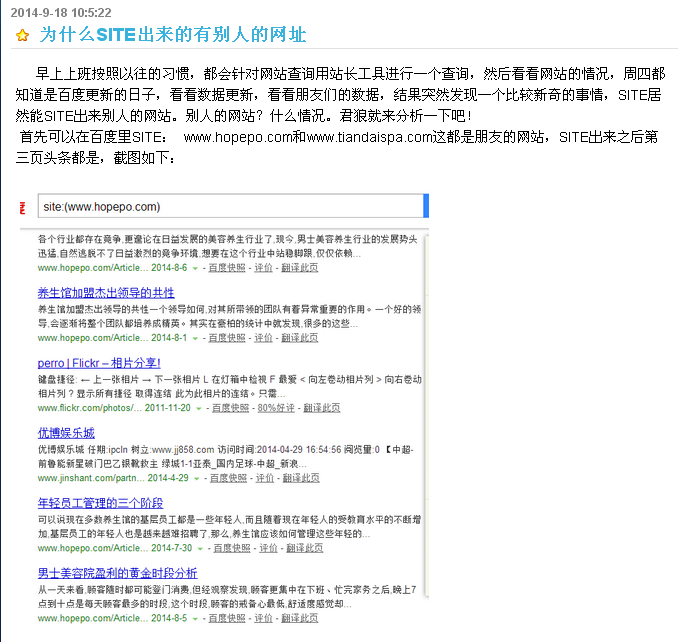Viewport: 682px width, 642px height.
Task: Open the result 男士美容院盈利的黄金时段分析
Action: click(x=117, y=573)
